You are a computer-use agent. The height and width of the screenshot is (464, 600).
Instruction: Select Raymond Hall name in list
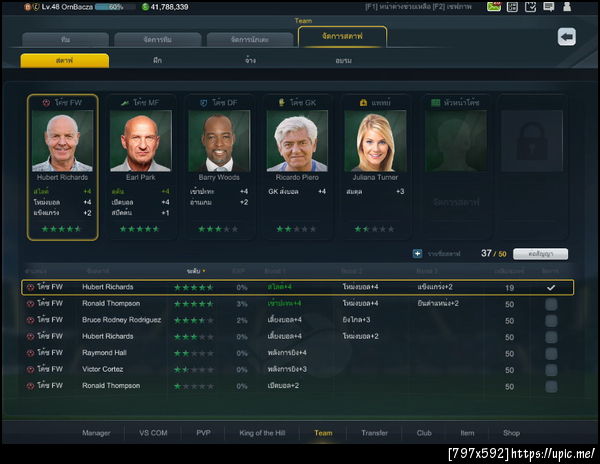(104, 353)
